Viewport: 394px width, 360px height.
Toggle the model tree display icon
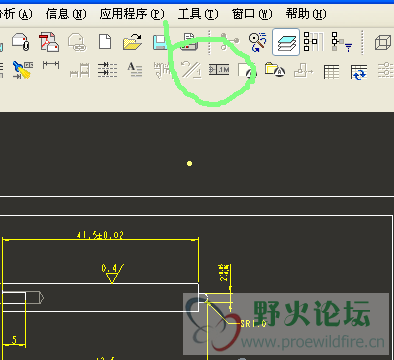[x=313, y=42]
